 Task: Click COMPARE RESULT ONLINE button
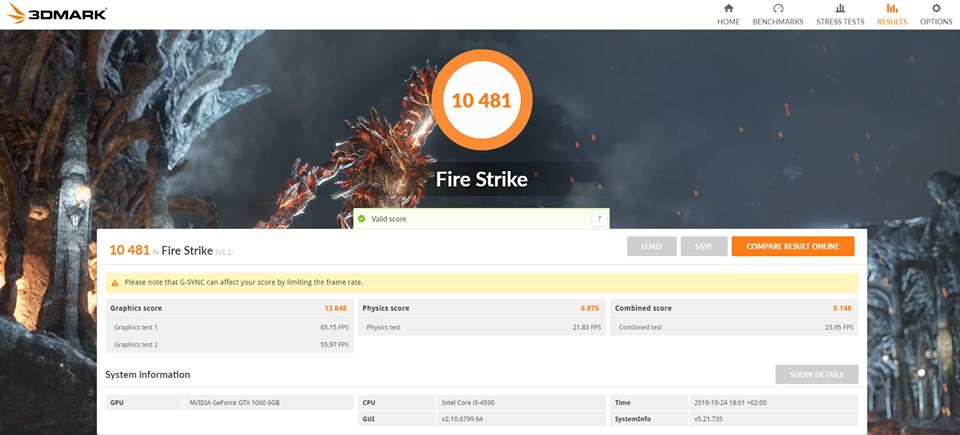tap(792, 247)
